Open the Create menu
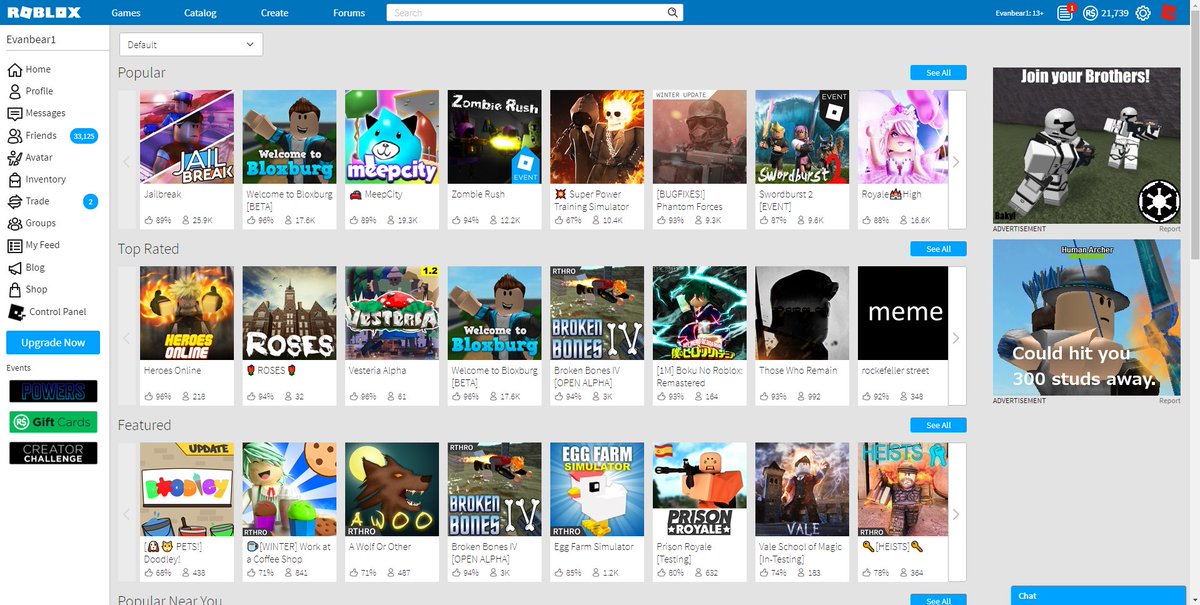 275,13
